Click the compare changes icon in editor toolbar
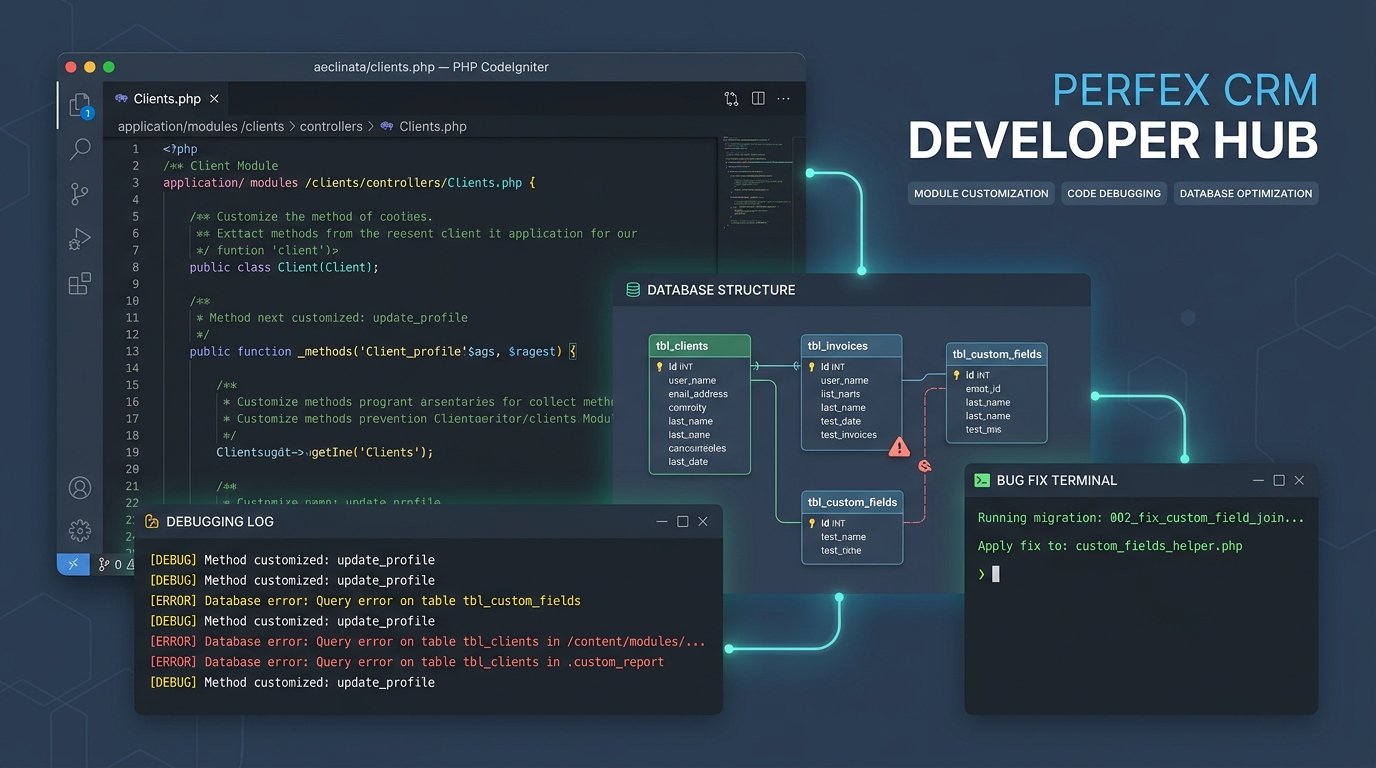Viewport: 1376px width, 768px height. 731,99
